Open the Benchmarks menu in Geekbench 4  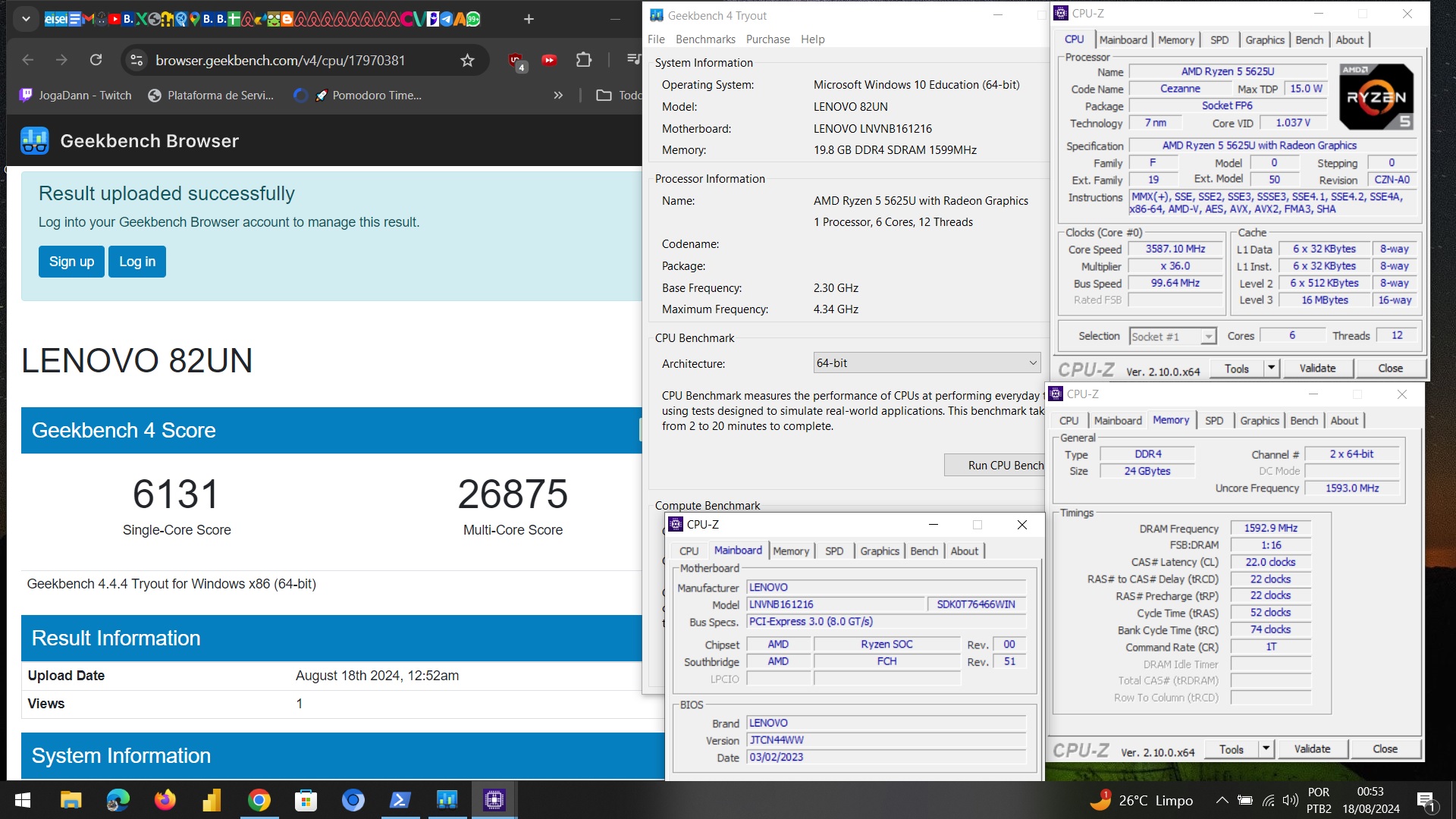coord(705,39)
